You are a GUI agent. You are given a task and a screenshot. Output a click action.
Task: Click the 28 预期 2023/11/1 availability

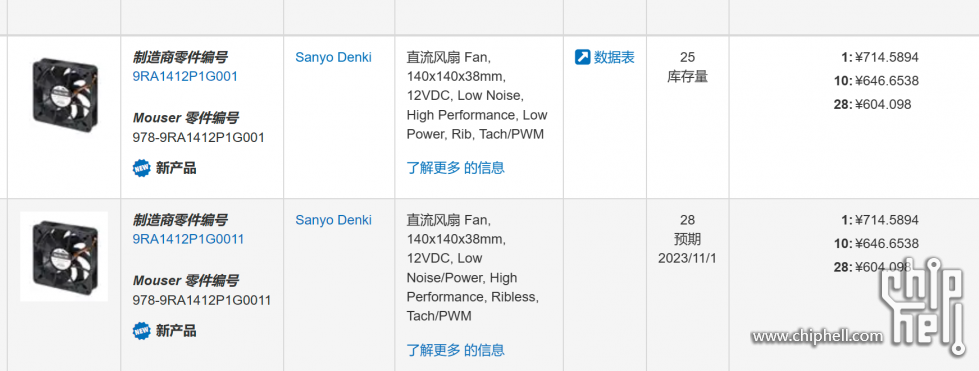pos(687,239)
